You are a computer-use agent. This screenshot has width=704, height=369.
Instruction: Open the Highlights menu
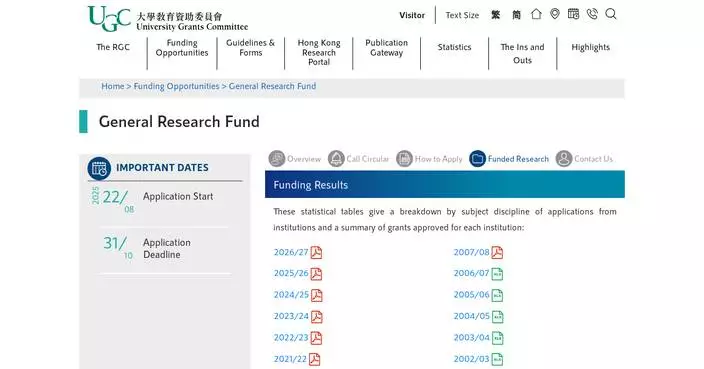coord(590,47)
